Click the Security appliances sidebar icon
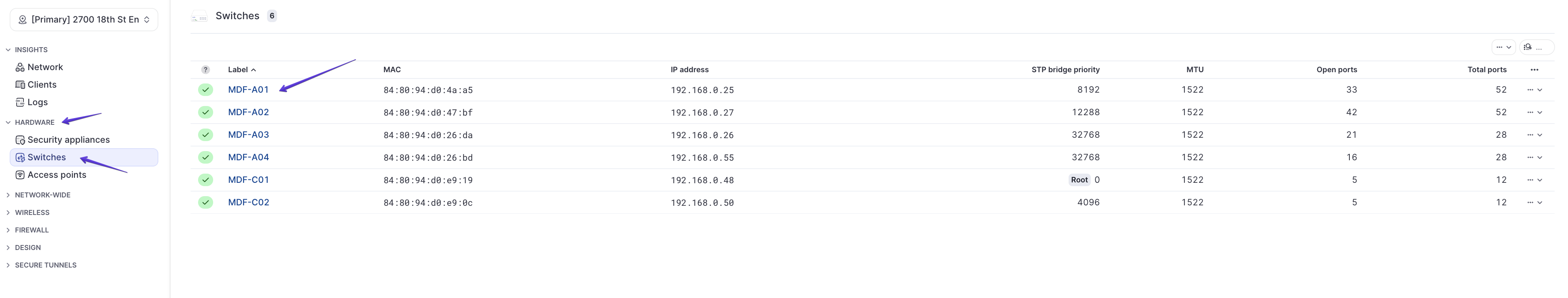Screen dimensions: 1568x298 tap(20, 140)
